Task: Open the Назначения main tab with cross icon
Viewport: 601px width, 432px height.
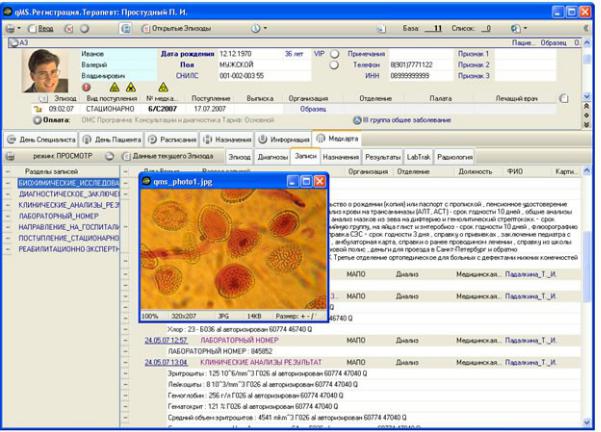Action: pos(227,140)
